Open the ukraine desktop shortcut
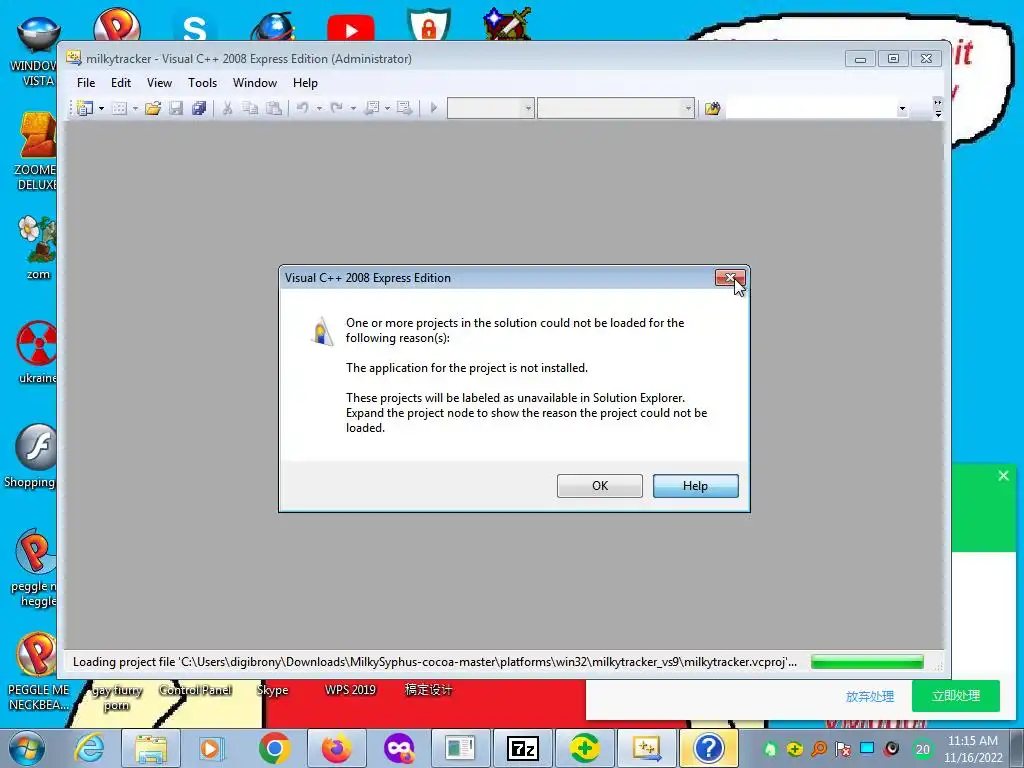This screenshot has width=1024, height=768. [x=37, y=353]
